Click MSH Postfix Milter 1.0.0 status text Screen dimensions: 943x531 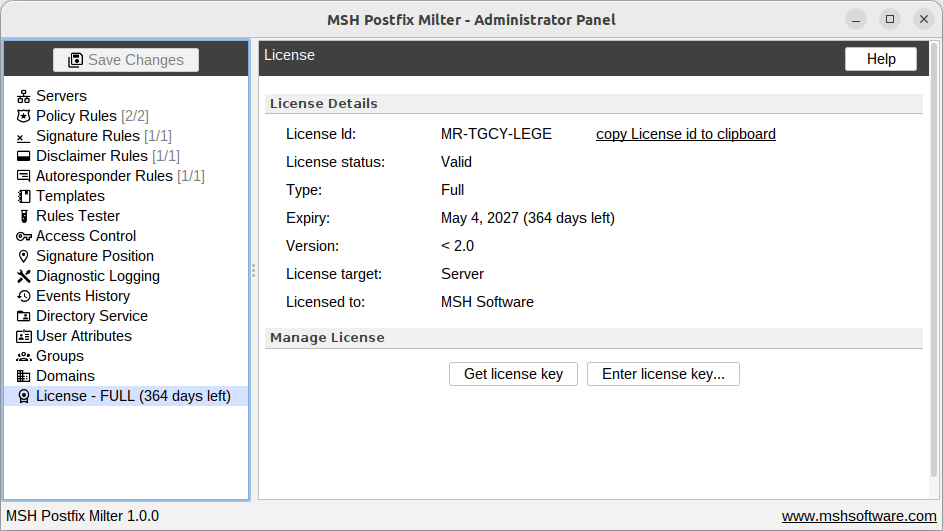pos(82,516)
